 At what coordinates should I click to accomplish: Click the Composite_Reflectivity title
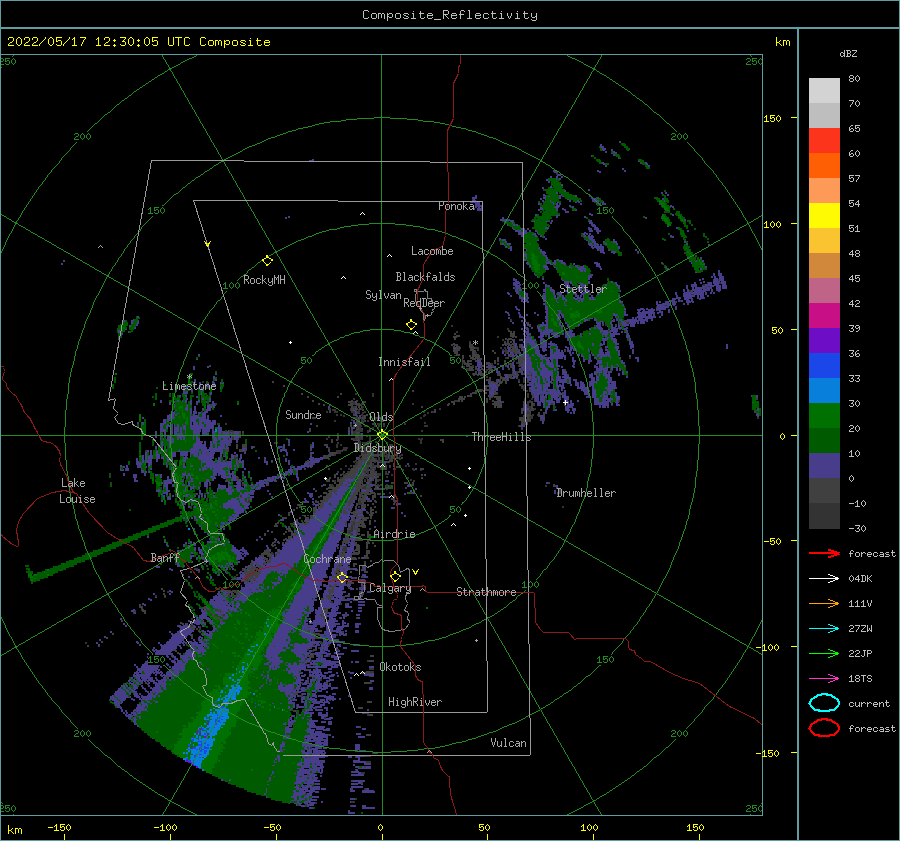(x=450, y=15)
